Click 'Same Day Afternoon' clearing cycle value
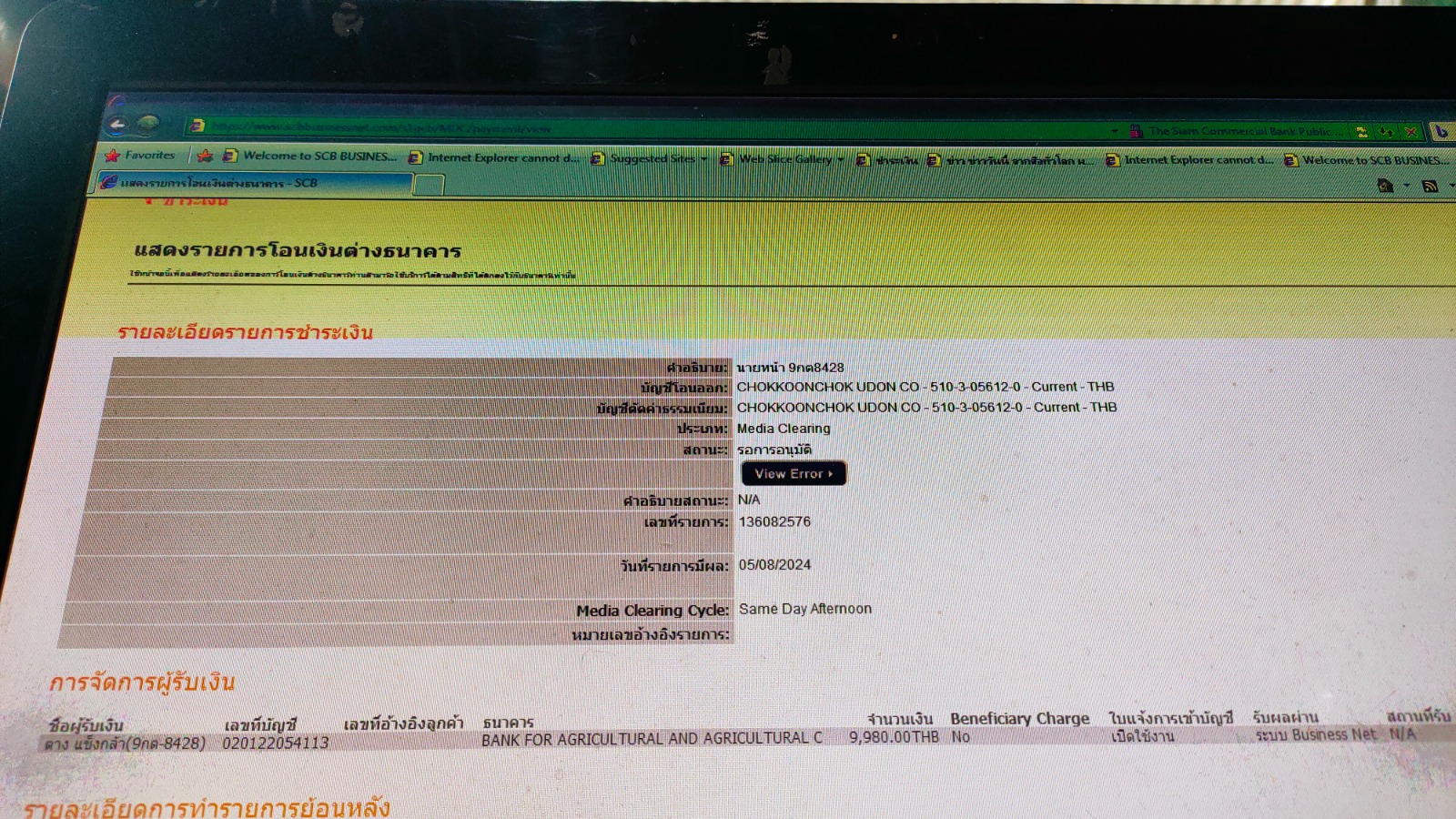This screenshot has height=819, width=1456. (x=805, y=609)
